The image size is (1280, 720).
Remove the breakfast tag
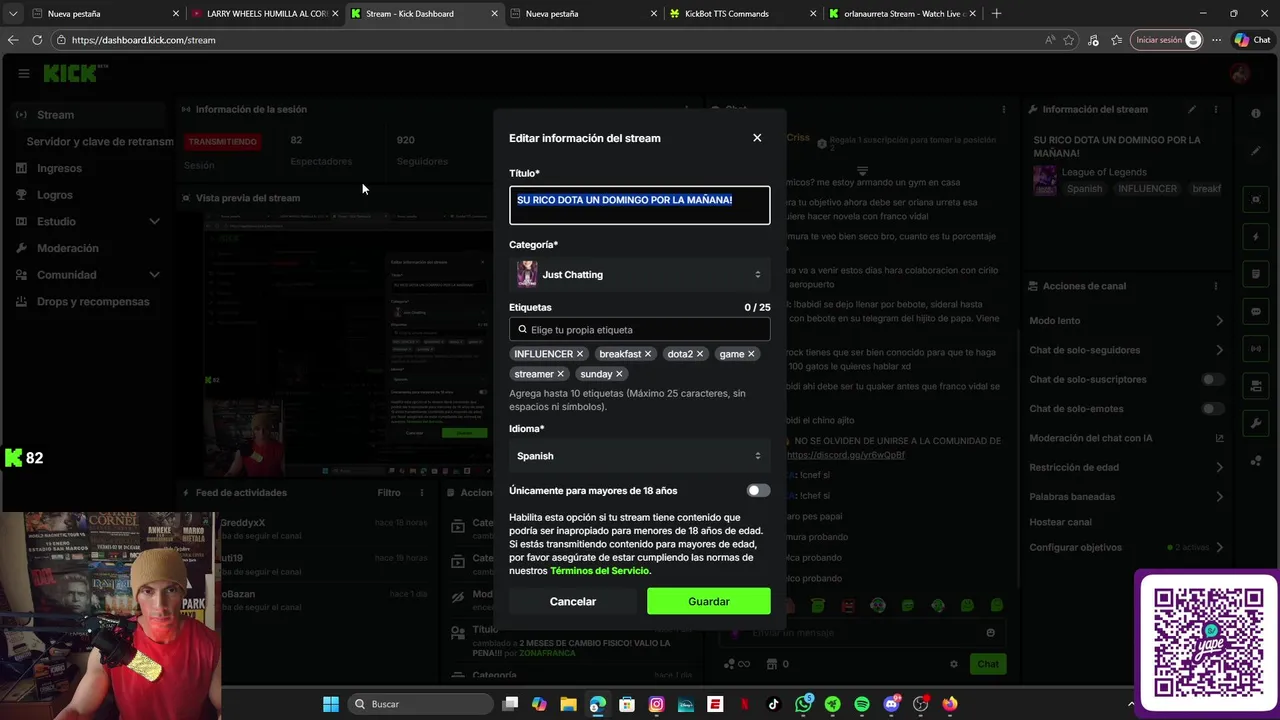pyautogui.click(x=648, y=354)
